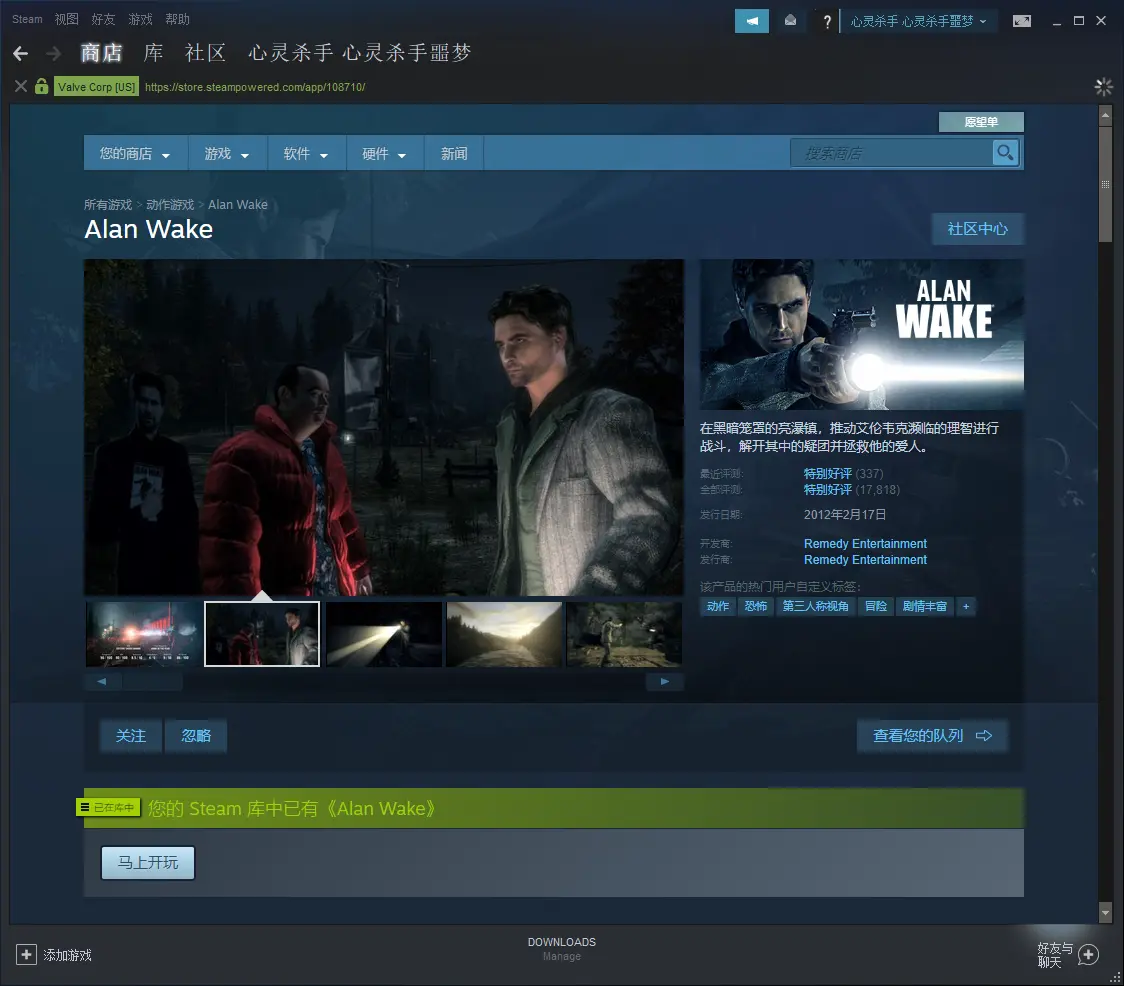1124x986 pixels.
Task: Open the 帮助 menu
Action: 177,19
